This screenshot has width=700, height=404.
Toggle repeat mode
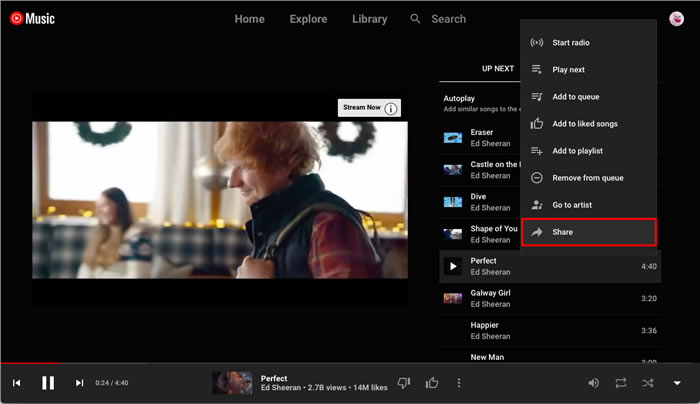pos(621,383)
